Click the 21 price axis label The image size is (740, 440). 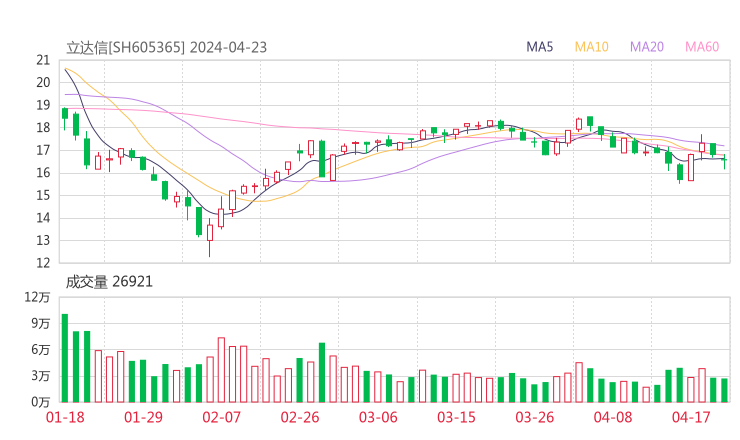(x=43, y=60)
